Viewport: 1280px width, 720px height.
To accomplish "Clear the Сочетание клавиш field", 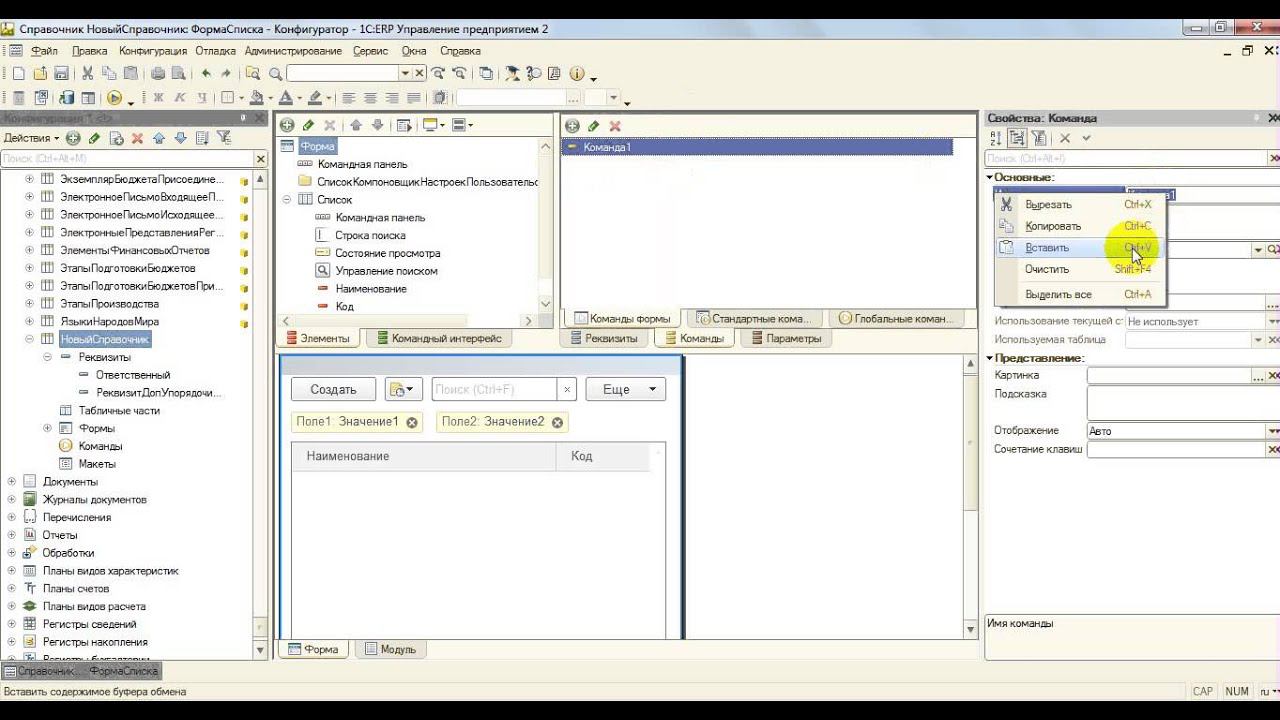I will click(1273, 450).
